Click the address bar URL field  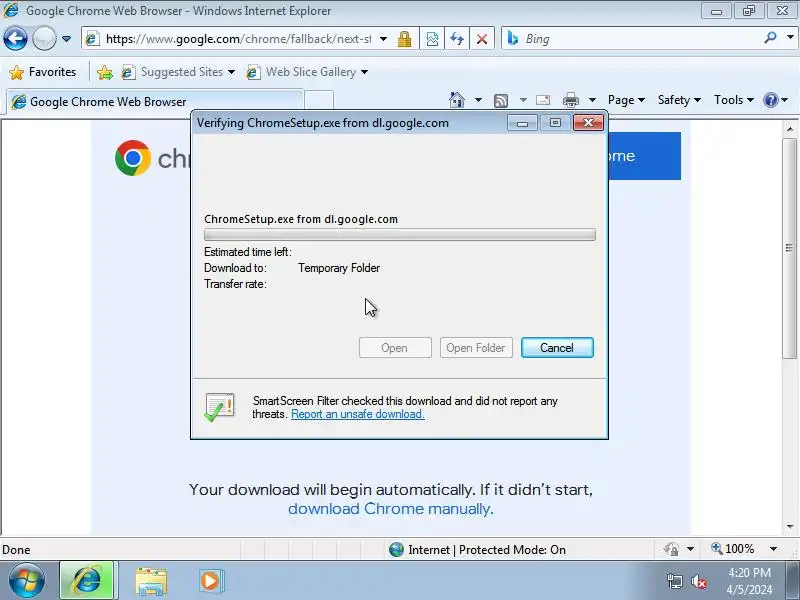[x=238, y=39]
